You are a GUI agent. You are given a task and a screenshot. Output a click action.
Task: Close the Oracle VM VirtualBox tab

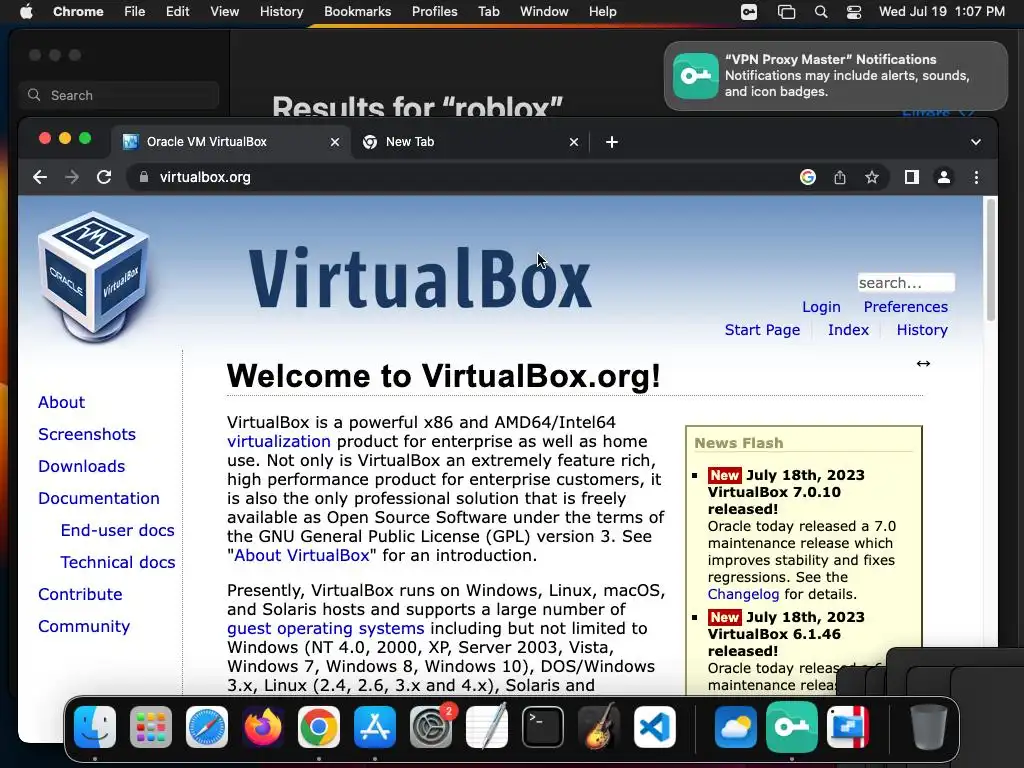click(x=335, y=142)
